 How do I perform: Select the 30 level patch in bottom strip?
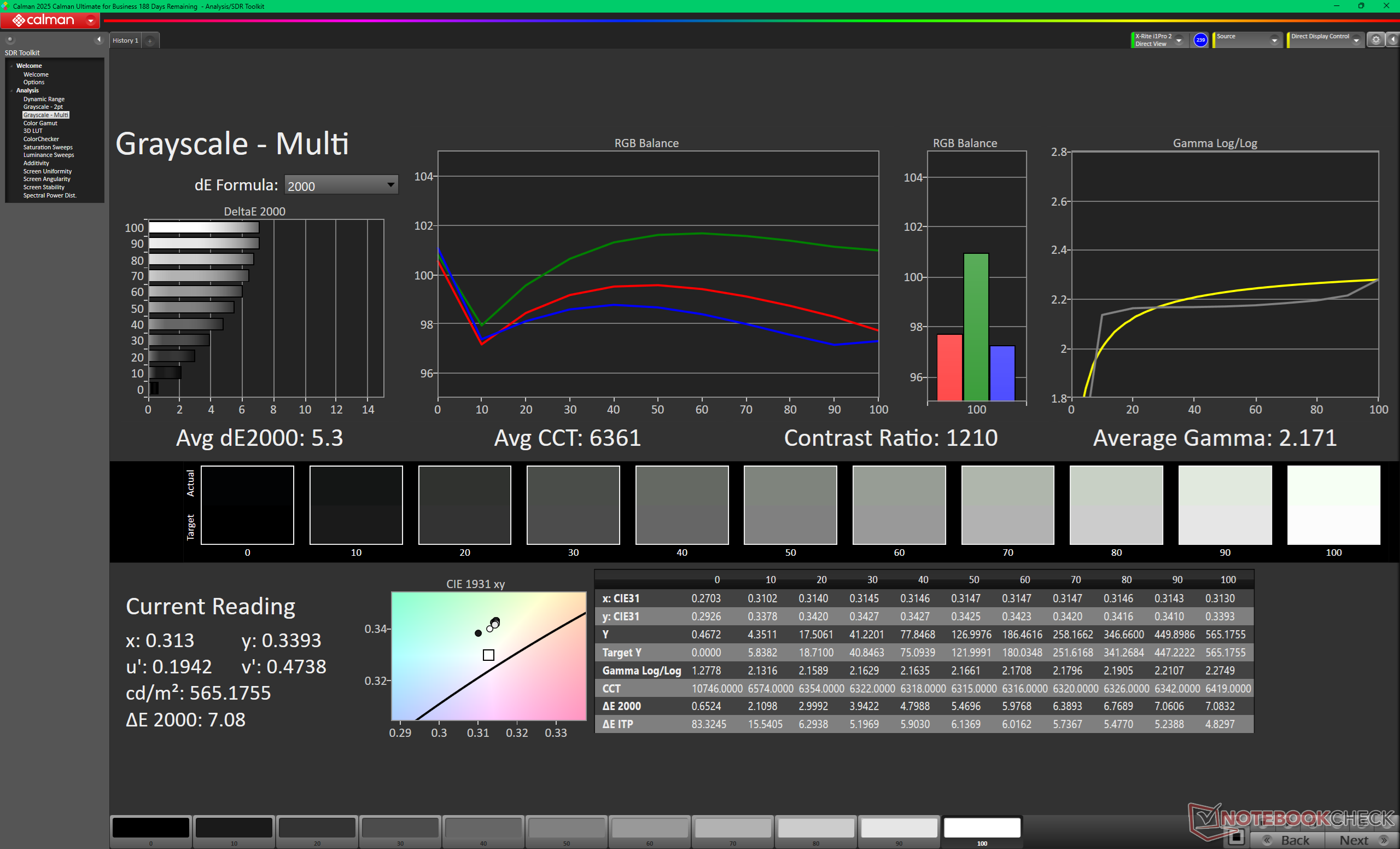(x=400, y=831)
